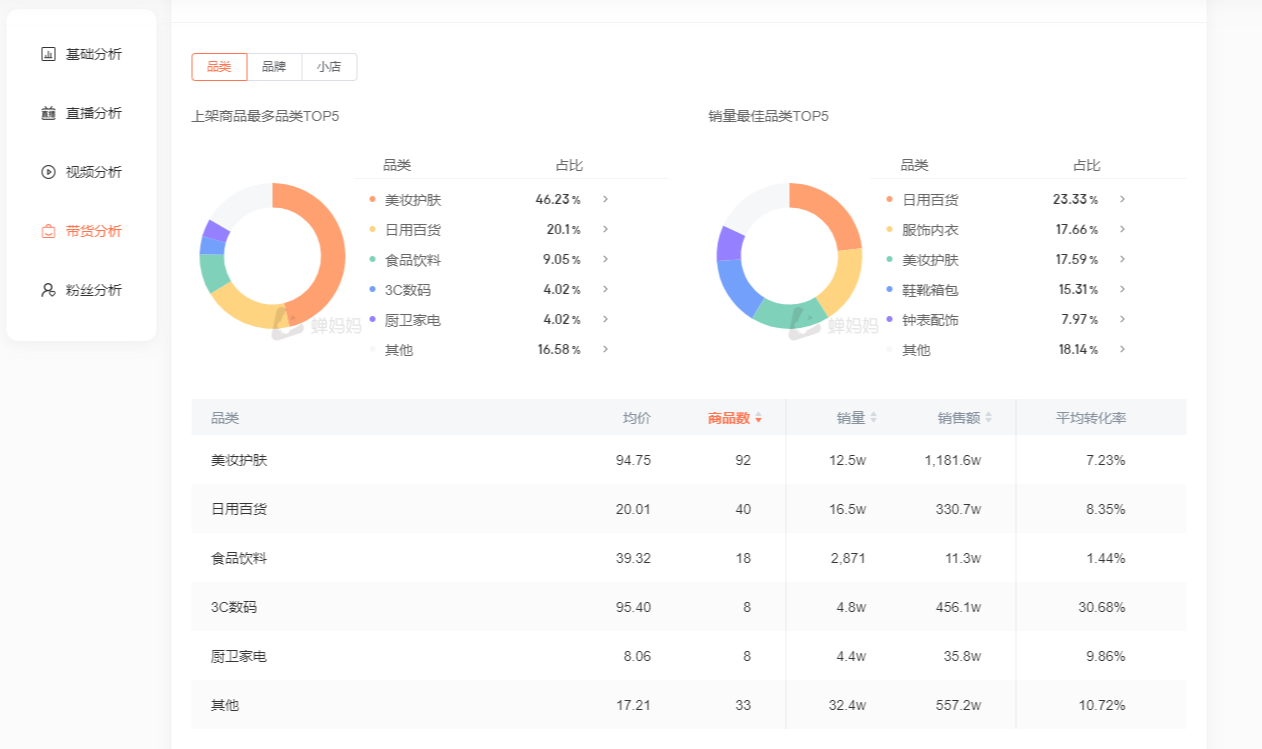Click conversion rate 30.68% cell

1102,607
